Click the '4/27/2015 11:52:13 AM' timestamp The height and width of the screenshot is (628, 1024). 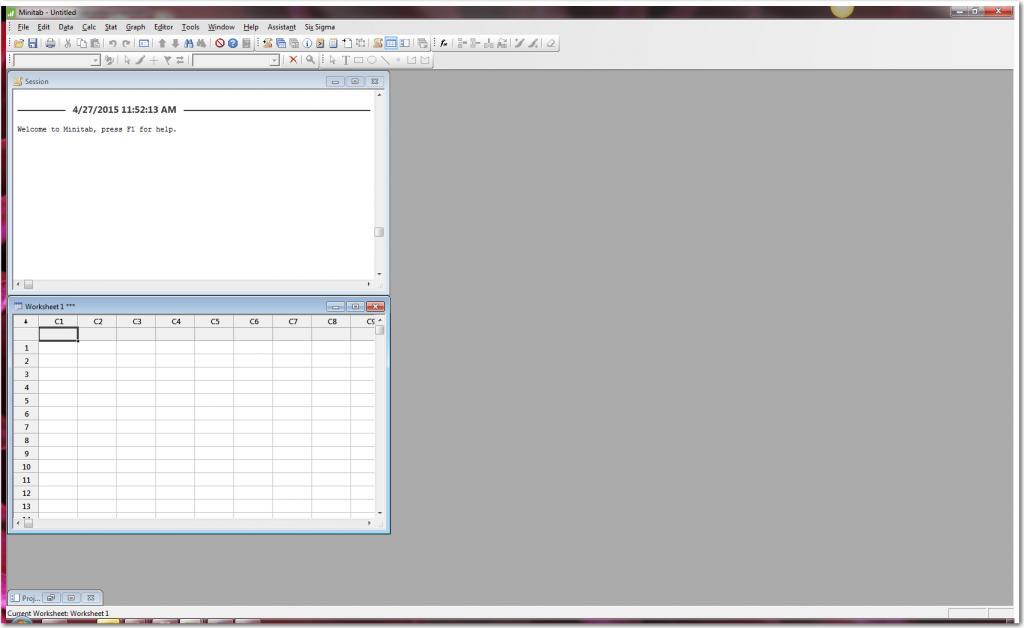click(124, 110)
